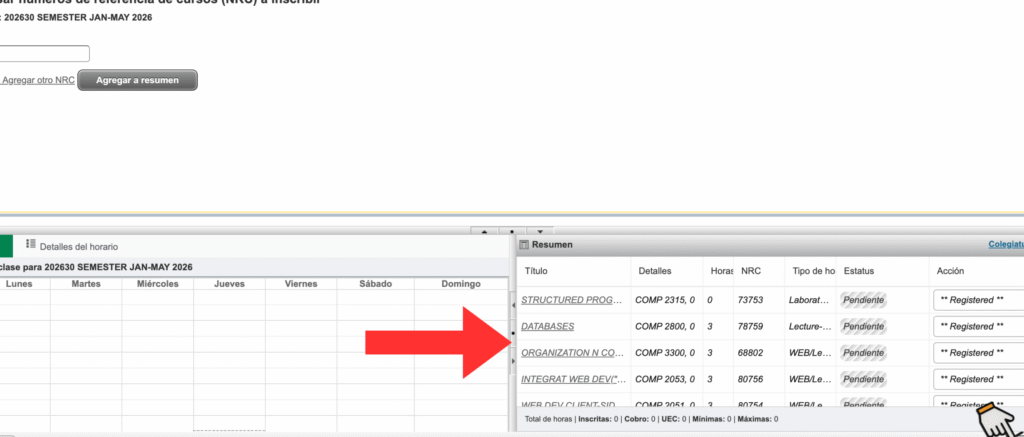Type in the NRC input field
Image resolution: width=1024 pixels, height=437 pixels.
[x=45, y=54]
